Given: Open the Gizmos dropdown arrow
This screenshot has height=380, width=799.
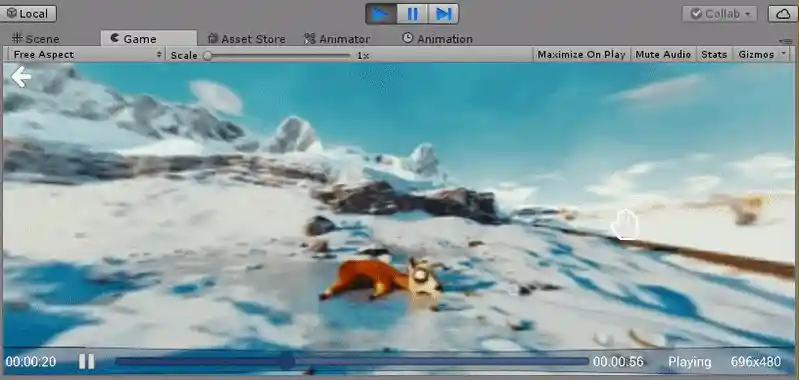Looking at the screenshot, I should pos(784,55).
